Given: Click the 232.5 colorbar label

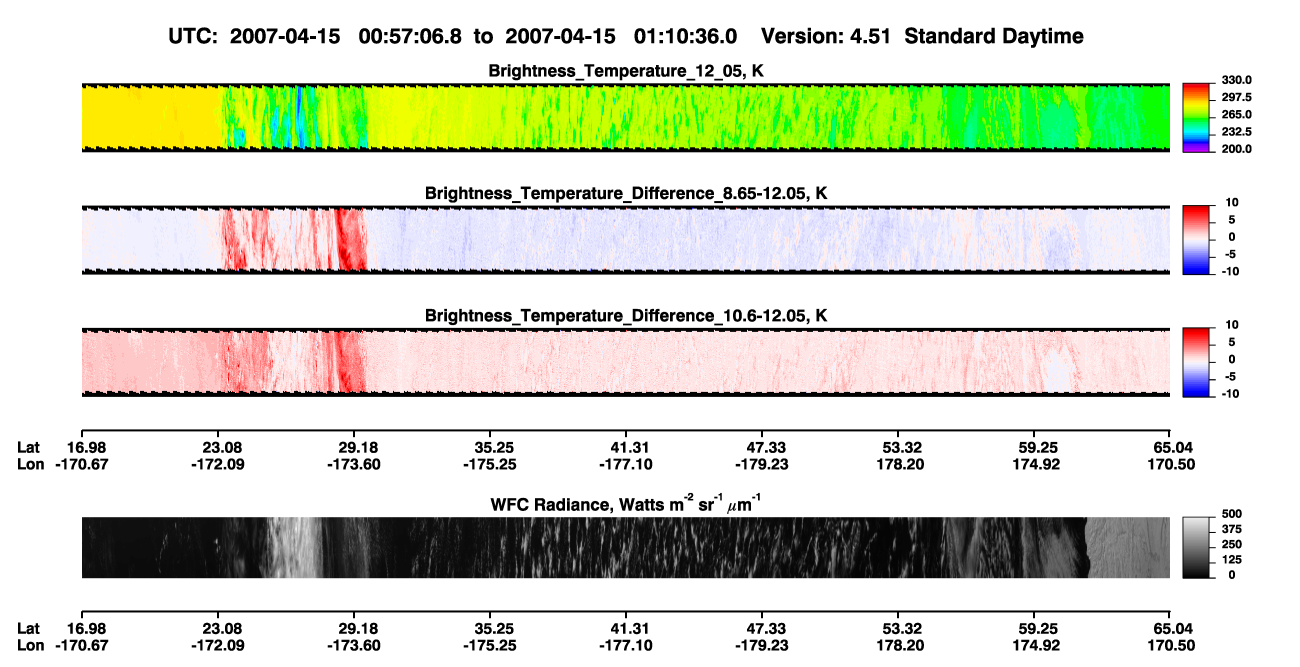Looking at the screenshot, I should [x=1236, y=131].
